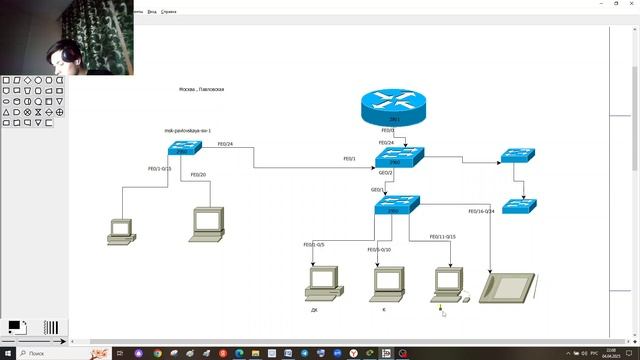This screenshot has height=360, width=640.
Task: Open the taskbar clock and date
Action: click(x=611, y=353)
